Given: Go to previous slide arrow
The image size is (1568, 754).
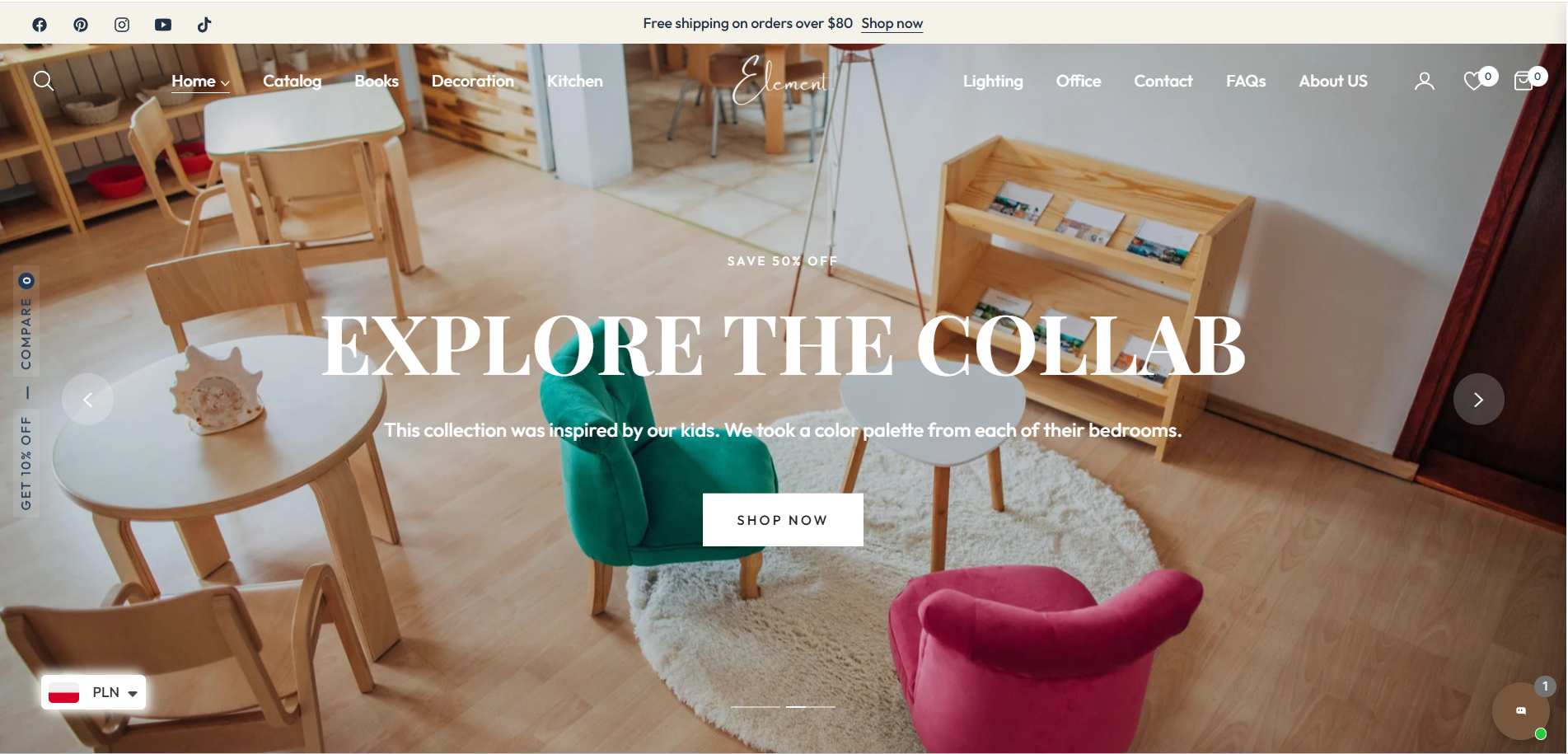Looking at the screenshot, I should pos(87,400).
